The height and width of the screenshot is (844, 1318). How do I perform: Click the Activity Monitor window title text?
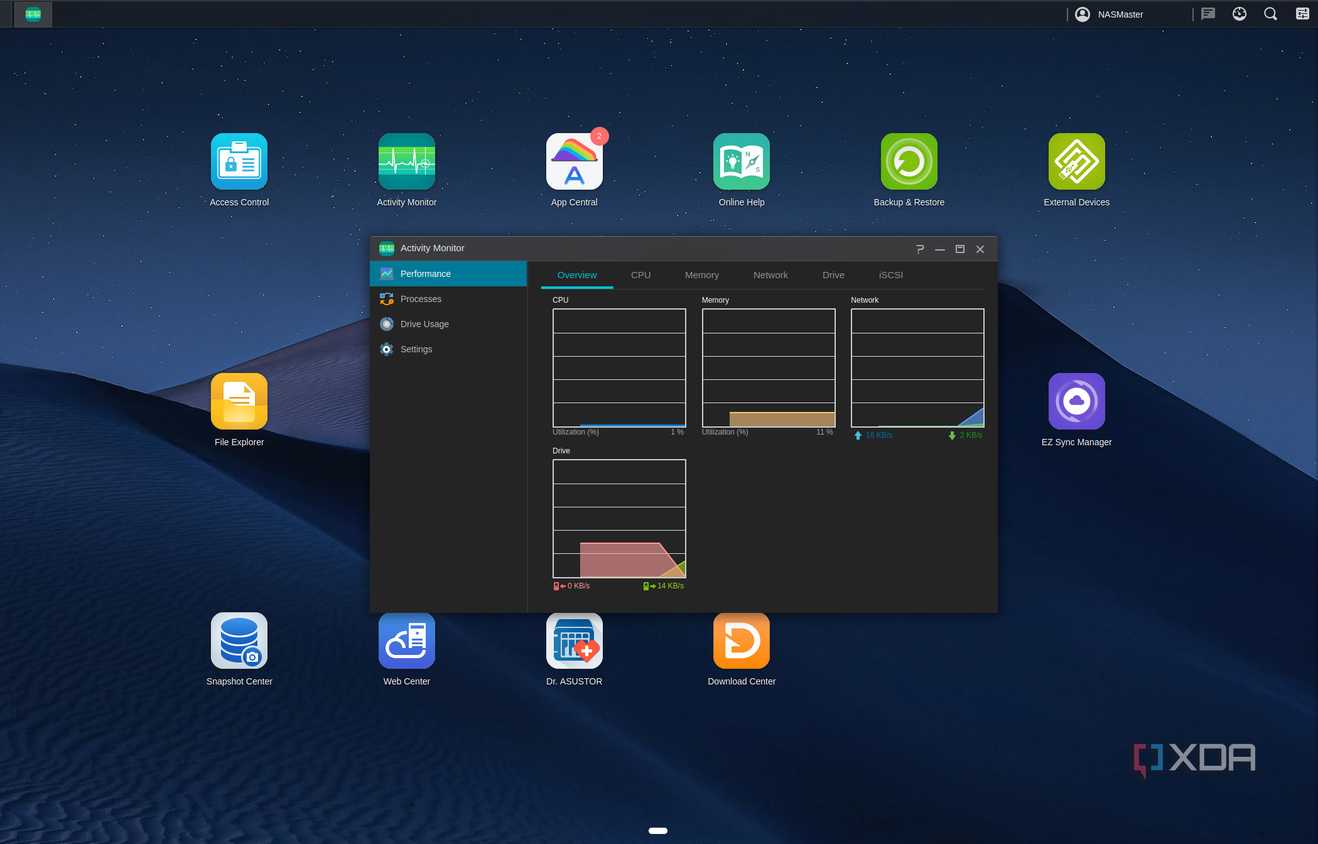tap(432, 248)
